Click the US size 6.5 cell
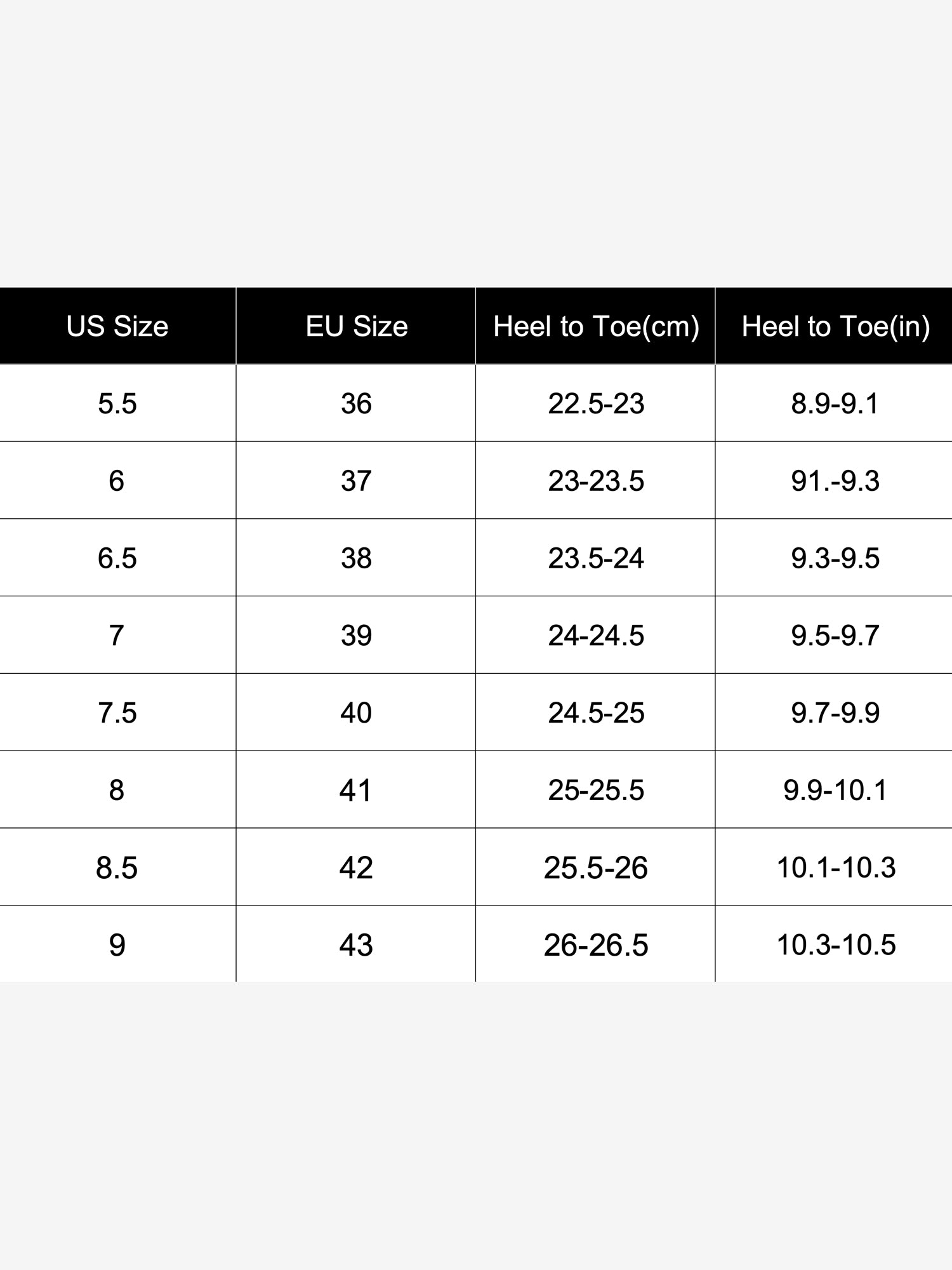This screenshot has width=952, height=1270. click(117, 558)
